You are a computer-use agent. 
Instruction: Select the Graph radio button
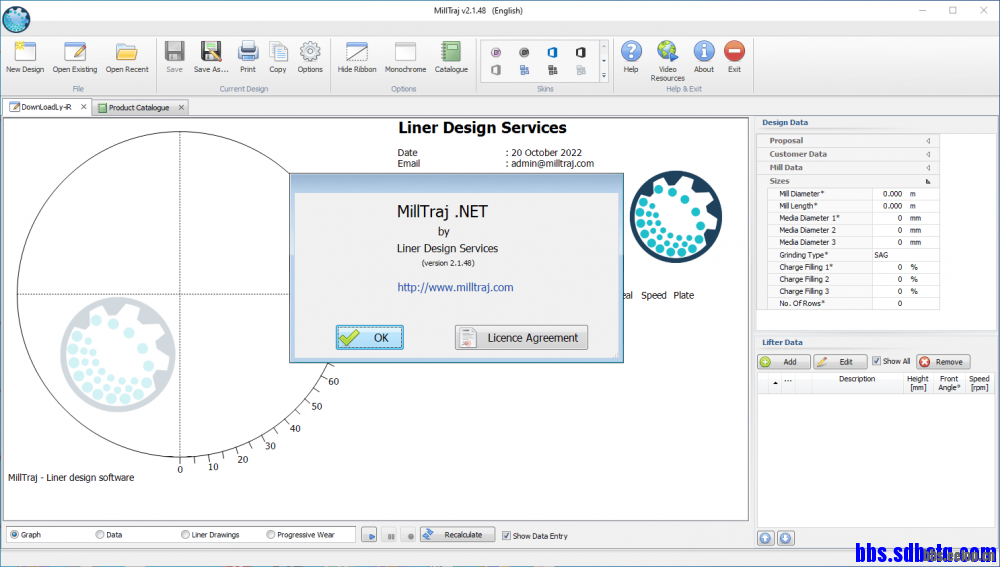click(x=14, y=534)
